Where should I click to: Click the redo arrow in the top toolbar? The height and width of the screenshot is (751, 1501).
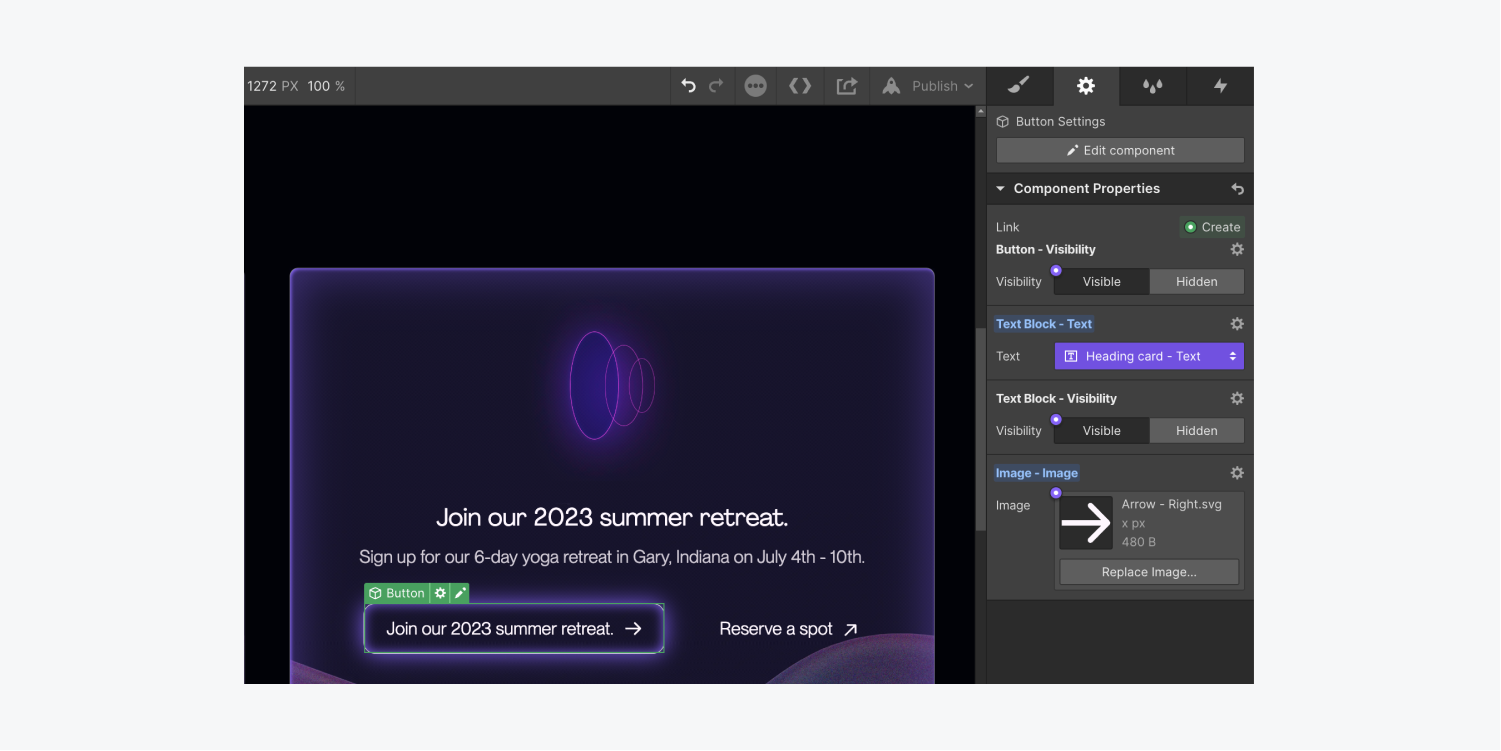716,86
